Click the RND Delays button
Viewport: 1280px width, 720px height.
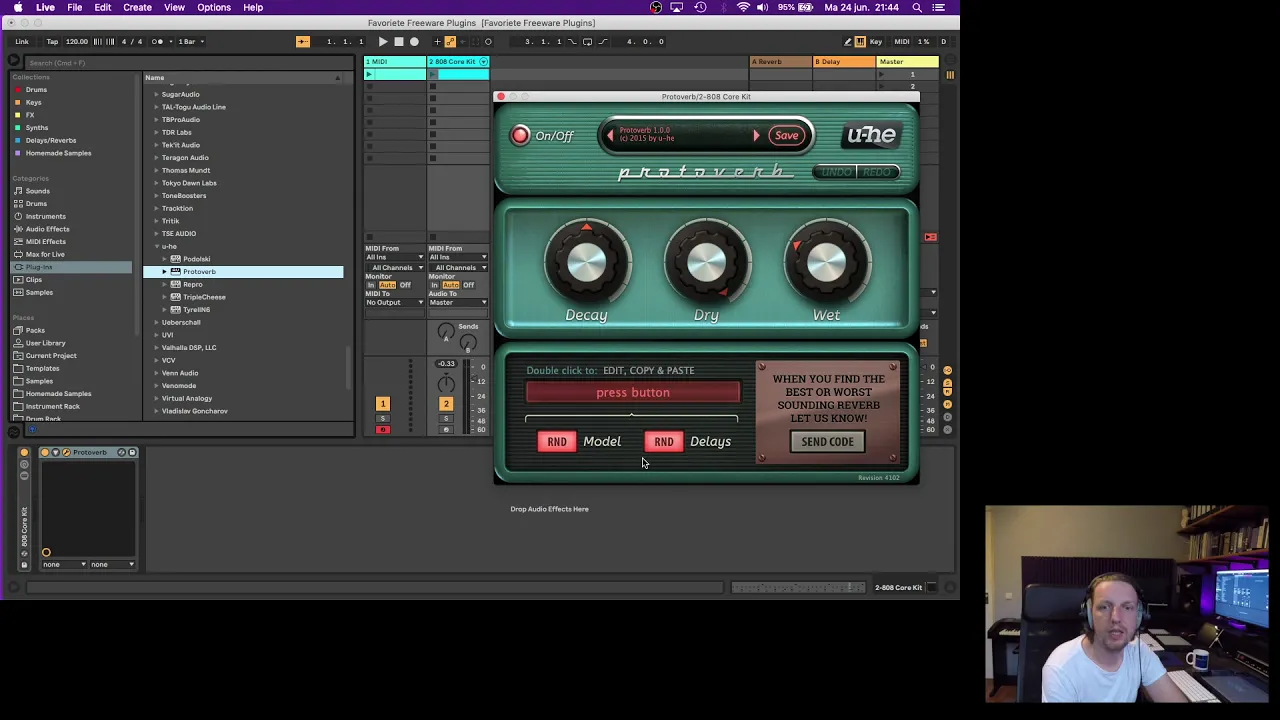coord(664,441)
